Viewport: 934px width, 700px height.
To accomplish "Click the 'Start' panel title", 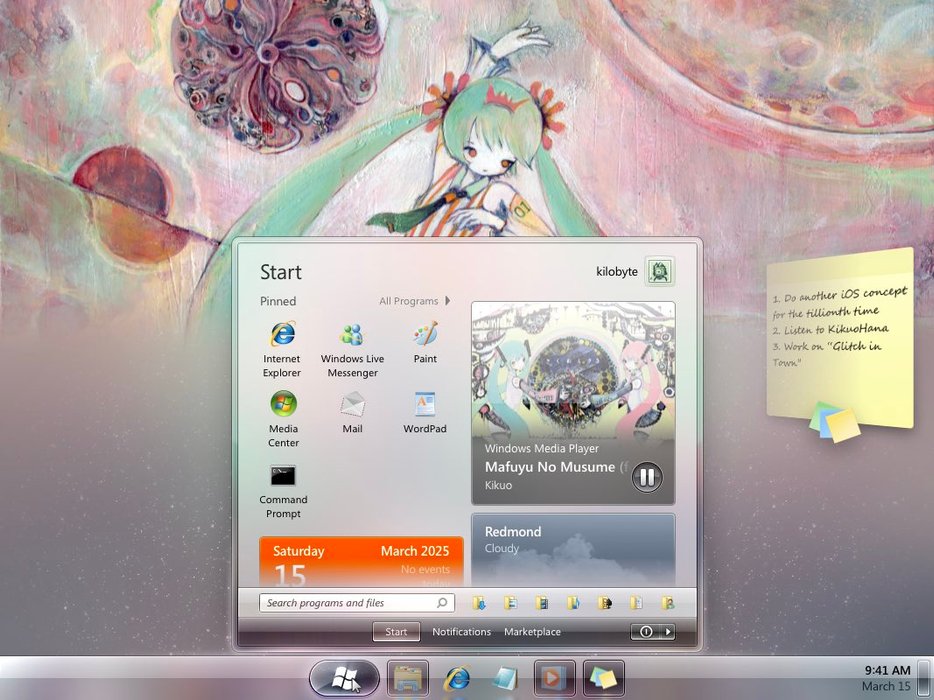I will [x=281, y=272].
